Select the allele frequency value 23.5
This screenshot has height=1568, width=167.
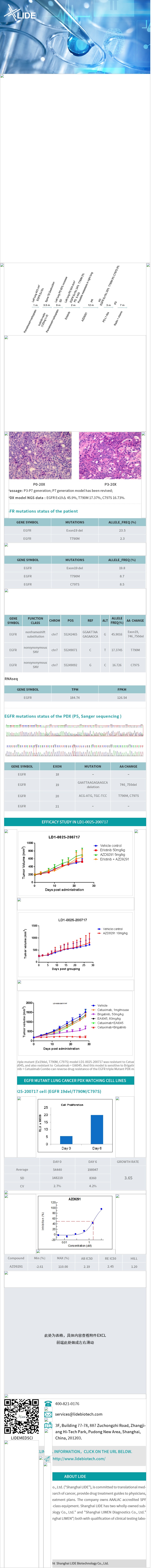[122, 530]
